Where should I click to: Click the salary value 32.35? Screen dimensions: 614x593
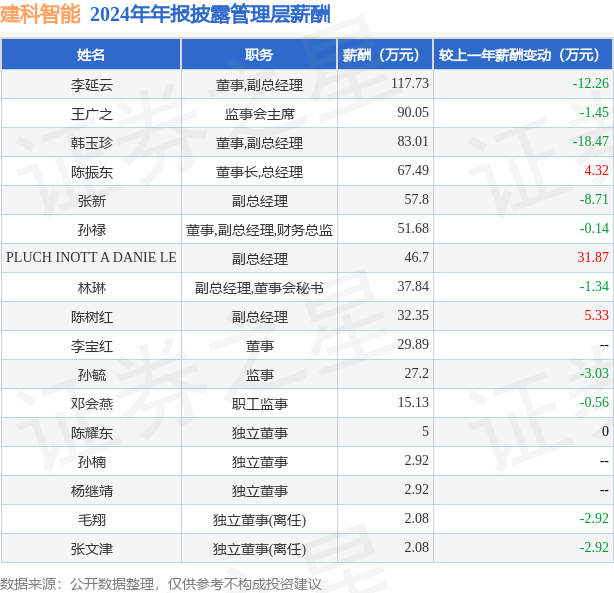tap(413, 315)
